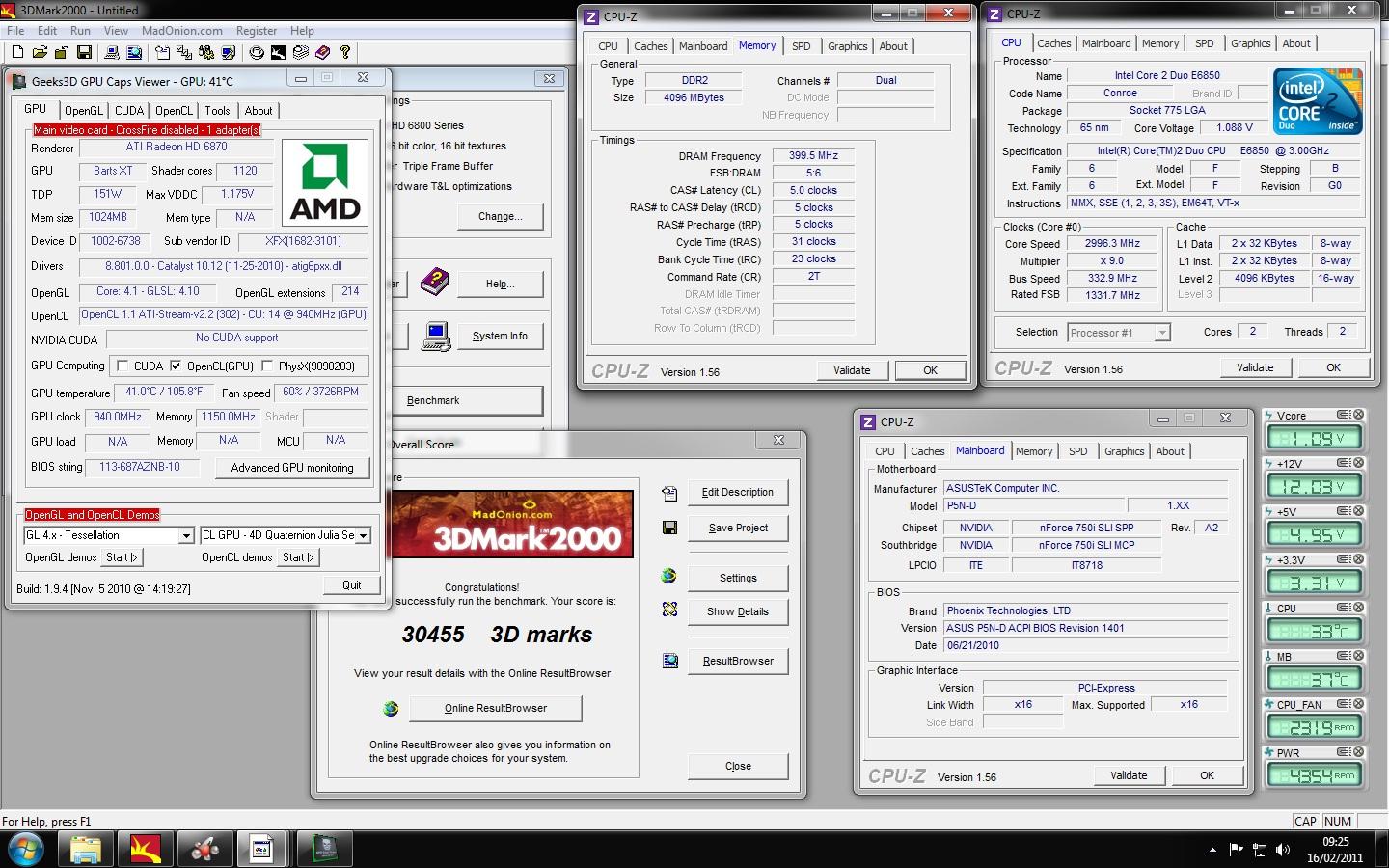Click the floppy disk Save icon in 3DMark2000 toolbar

click(x=84, y=52)
